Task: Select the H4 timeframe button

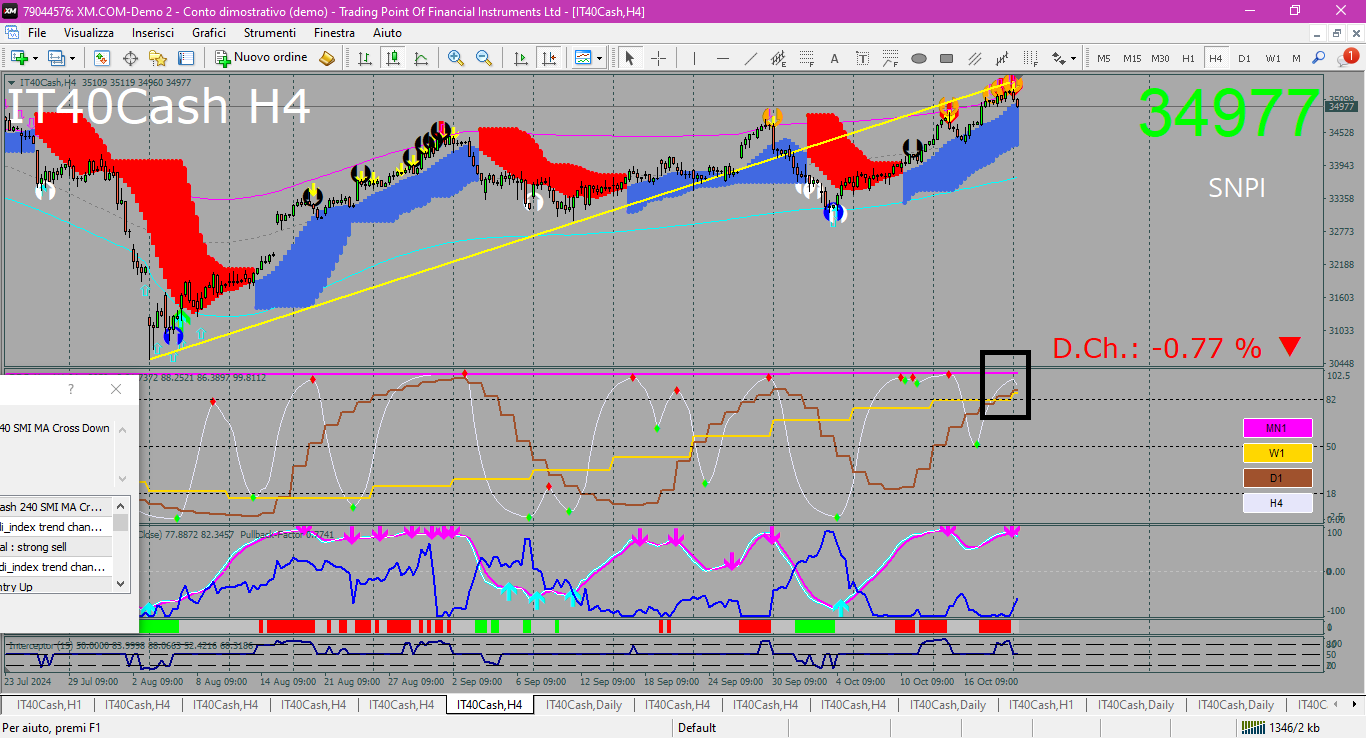Action: point(1216,58)
